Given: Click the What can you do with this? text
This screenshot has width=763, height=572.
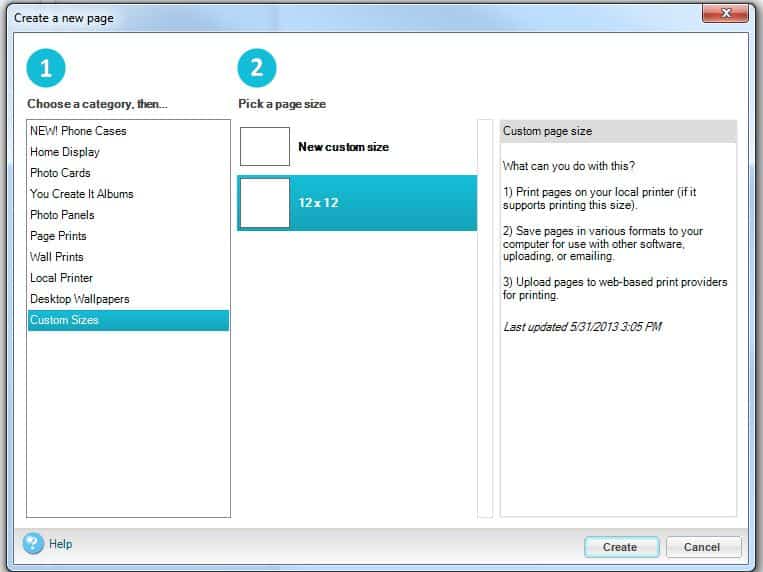Looking at the screenshot, I should [x=569, y=166].
